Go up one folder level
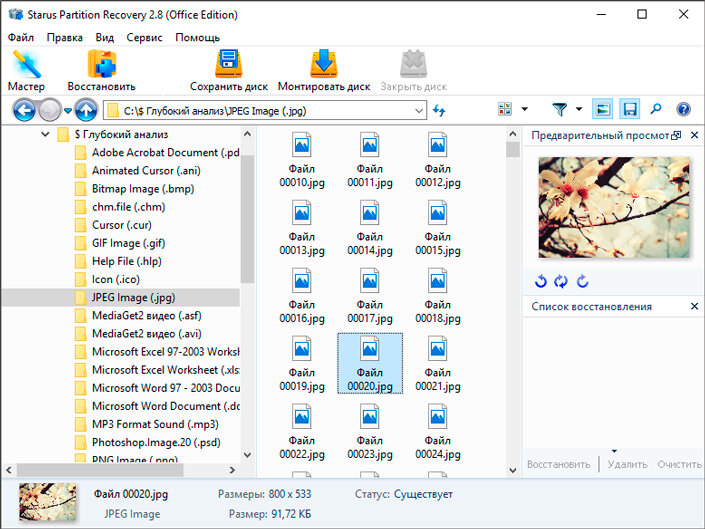Screen dimensions: 705x529 point(86,110)
